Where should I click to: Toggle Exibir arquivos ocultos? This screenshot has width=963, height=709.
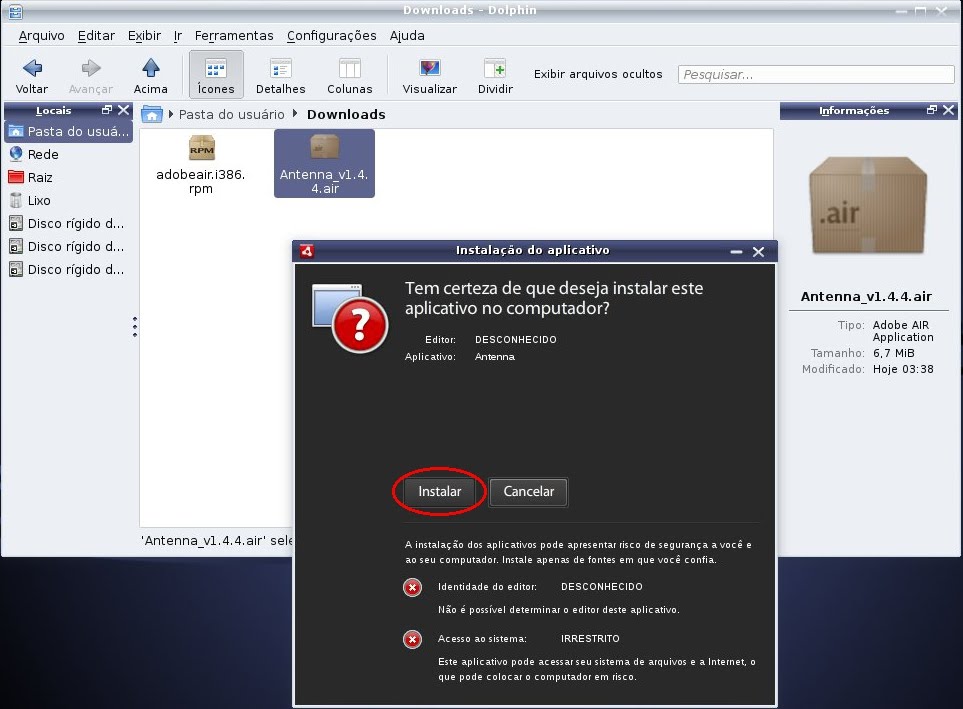click(598, 74)
